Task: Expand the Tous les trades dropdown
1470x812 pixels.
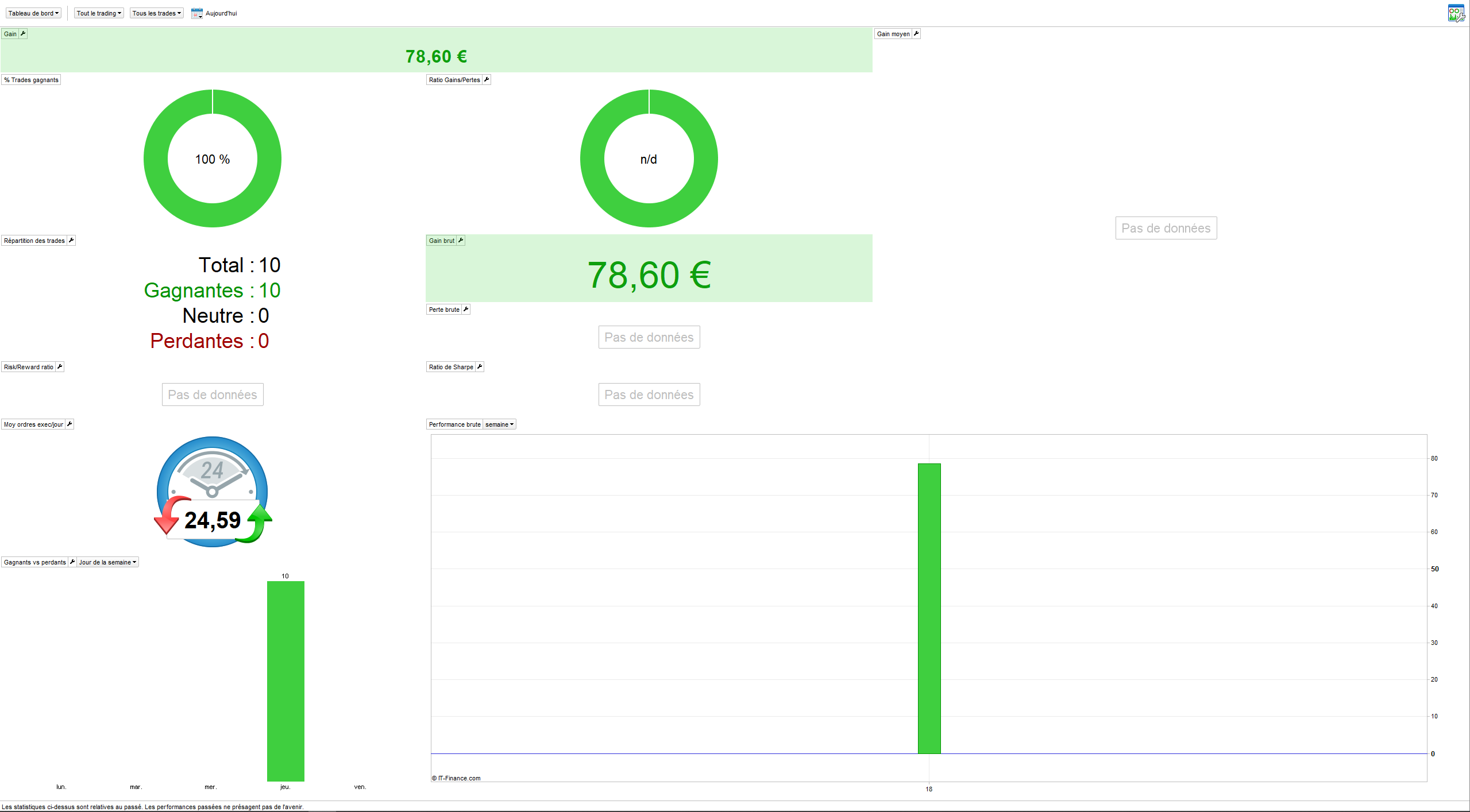Action: [x=156, y=13]
